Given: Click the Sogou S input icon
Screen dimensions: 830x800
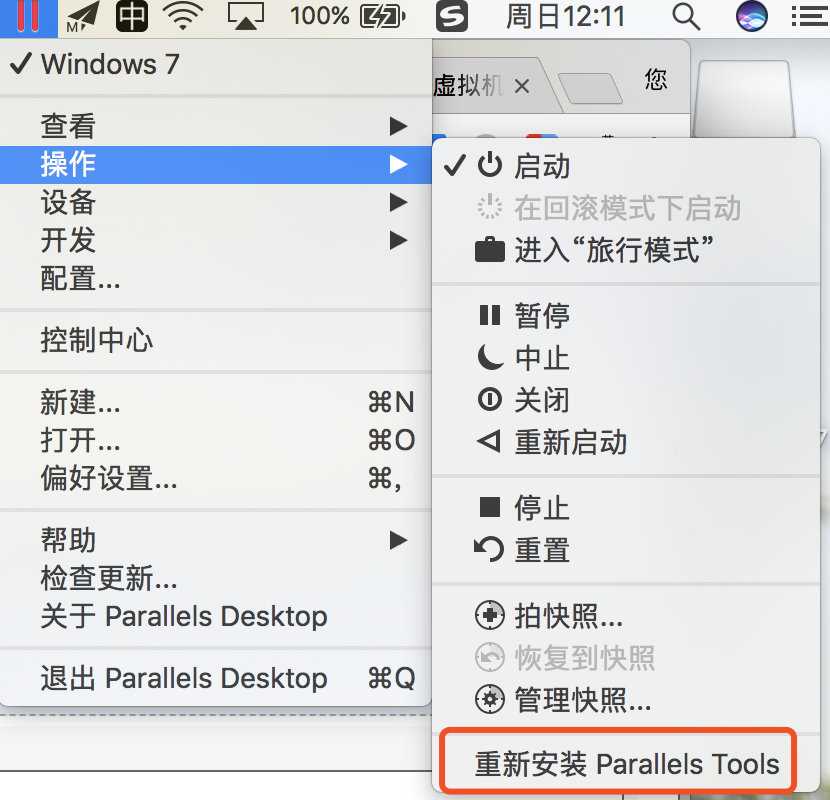Looking at the screenshot, I should click(452, 16).
